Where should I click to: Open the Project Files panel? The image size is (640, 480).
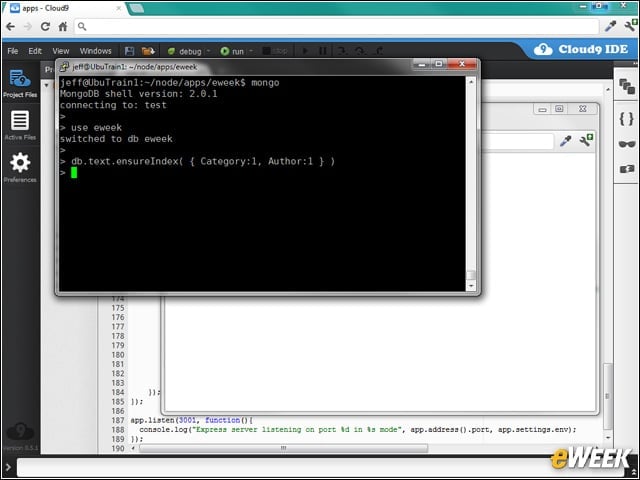point(20,84)
